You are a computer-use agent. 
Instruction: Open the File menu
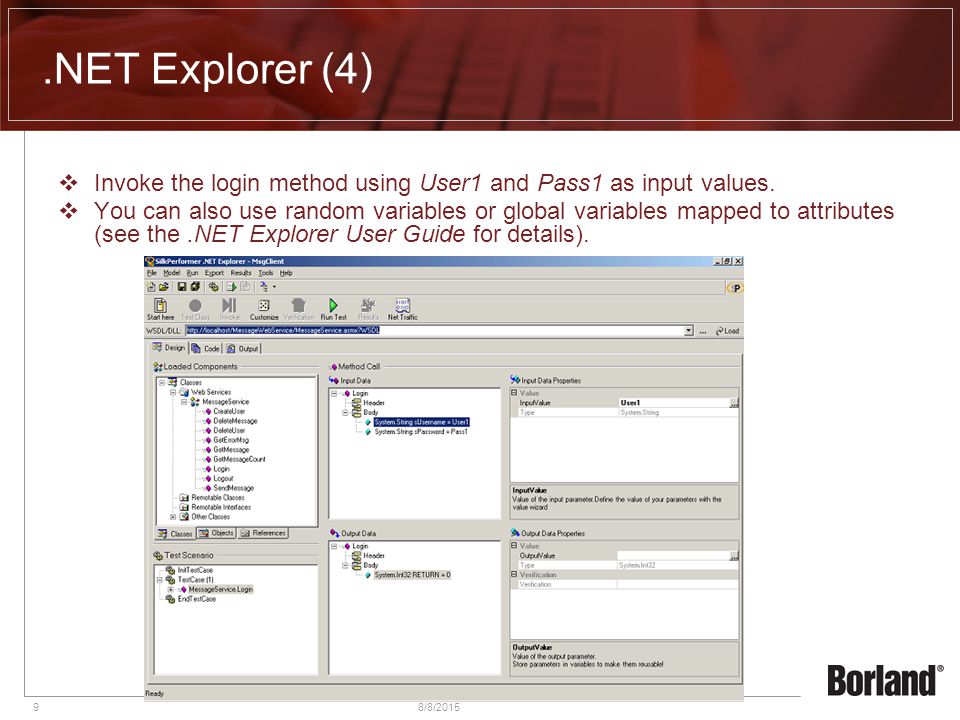tap(151, 273)
